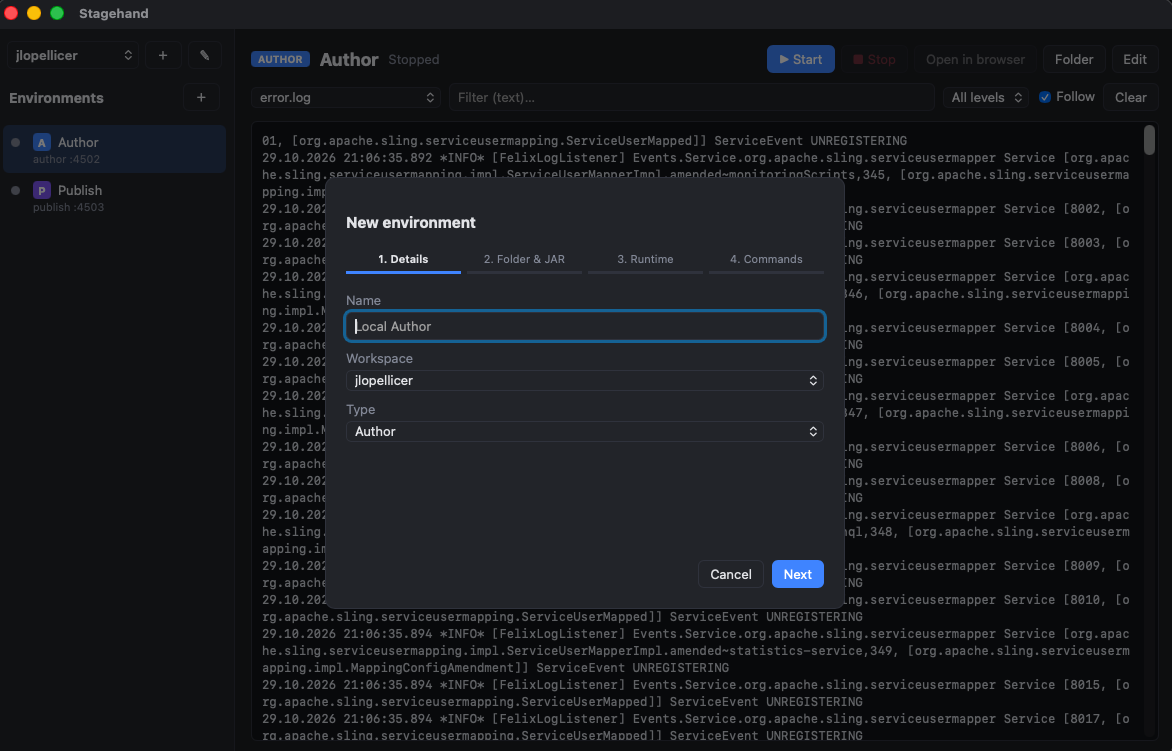Click the edit workspace pencil icon
This screenshot has height=751, width=1172.
point(204,55)
